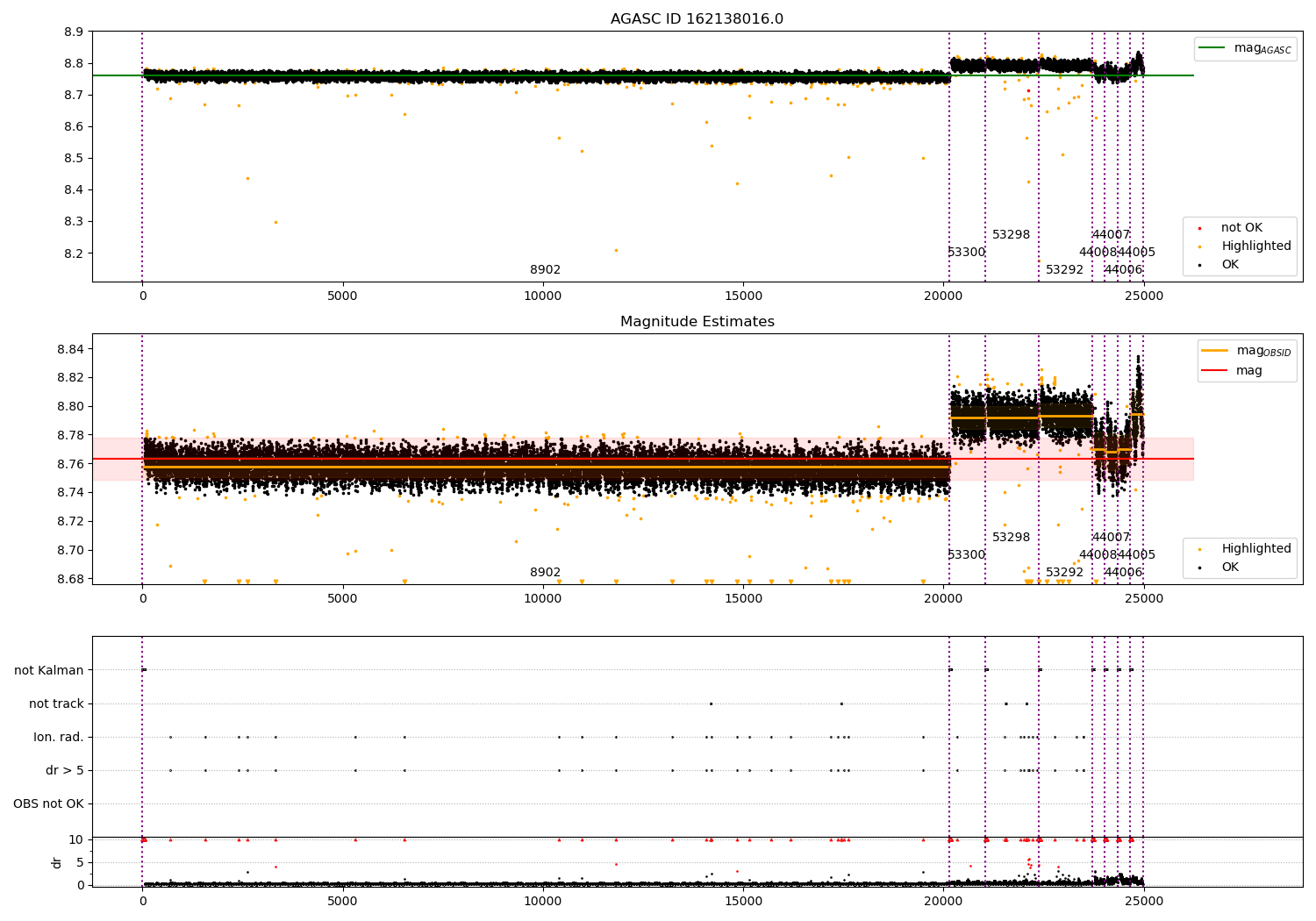1316x921 pixels.
Task: Click obsid label 53292 in AGASC ID plot
Action: point(1064,270)
